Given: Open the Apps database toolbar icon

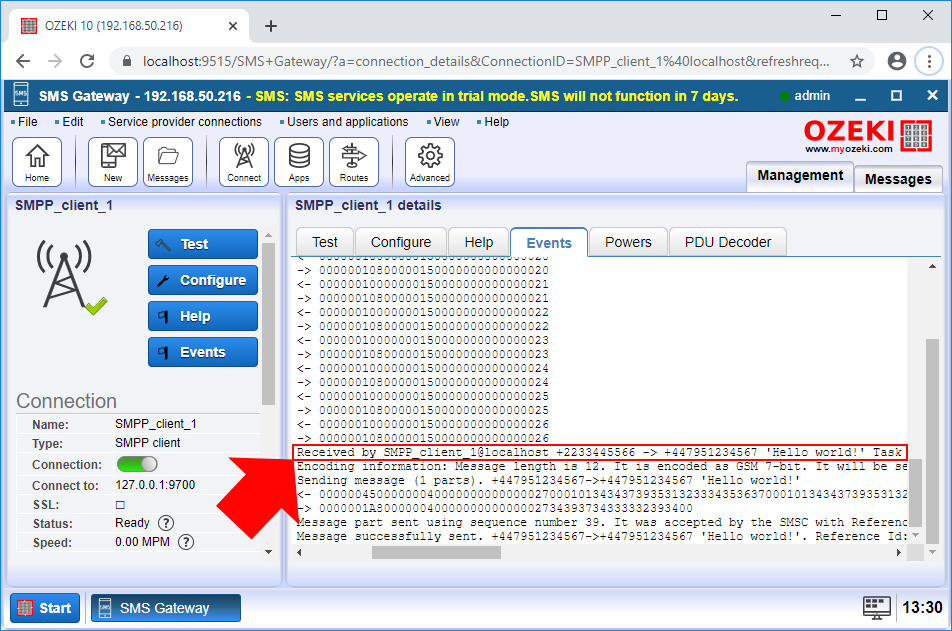Looking at the screenshot, I should 299,162.
